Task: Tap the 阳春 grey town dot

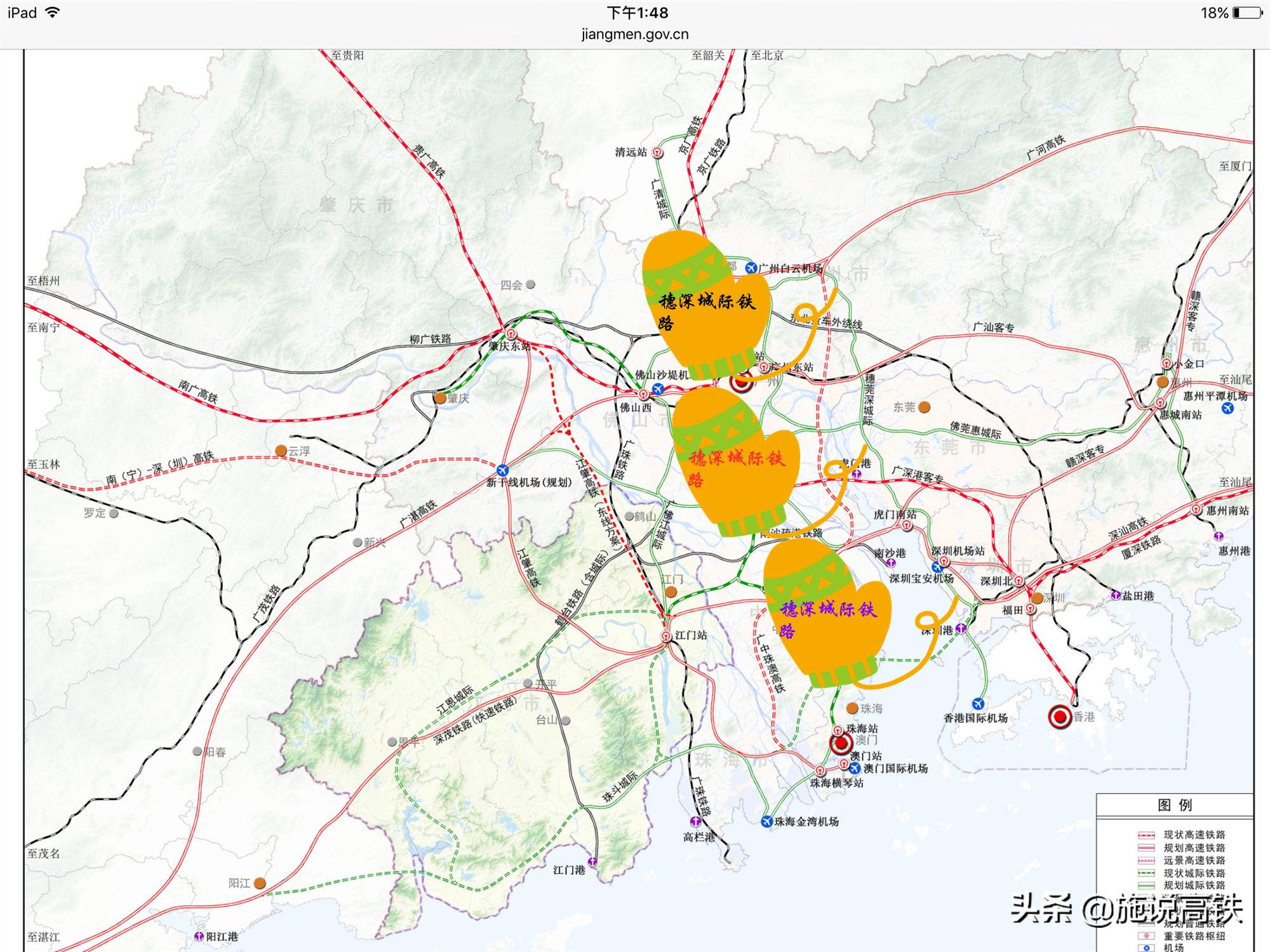Action: pos(197,751)
